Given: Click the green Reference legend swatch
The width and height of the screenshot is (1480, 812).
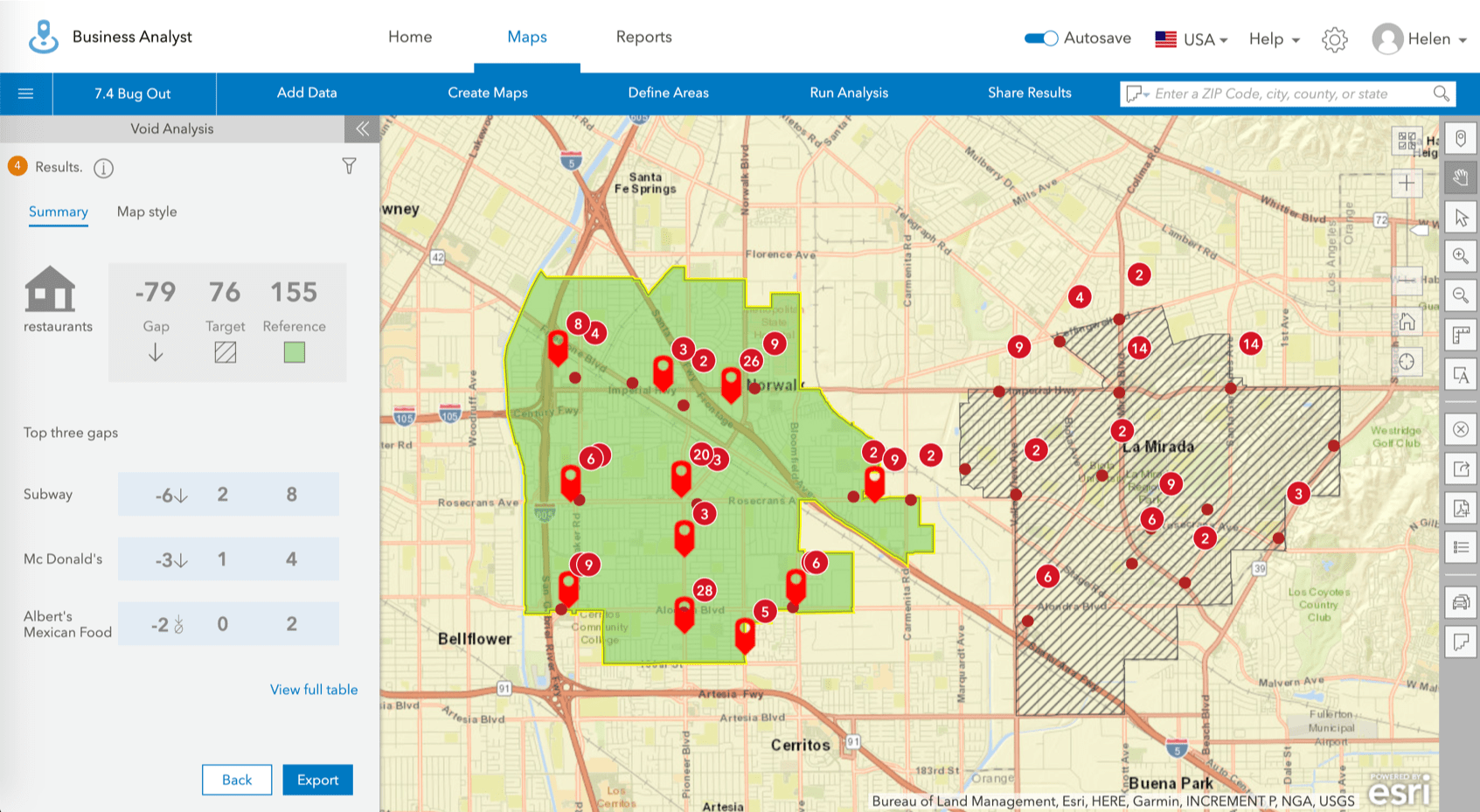Looking at the screenshot, I should (x=295, y=352).
